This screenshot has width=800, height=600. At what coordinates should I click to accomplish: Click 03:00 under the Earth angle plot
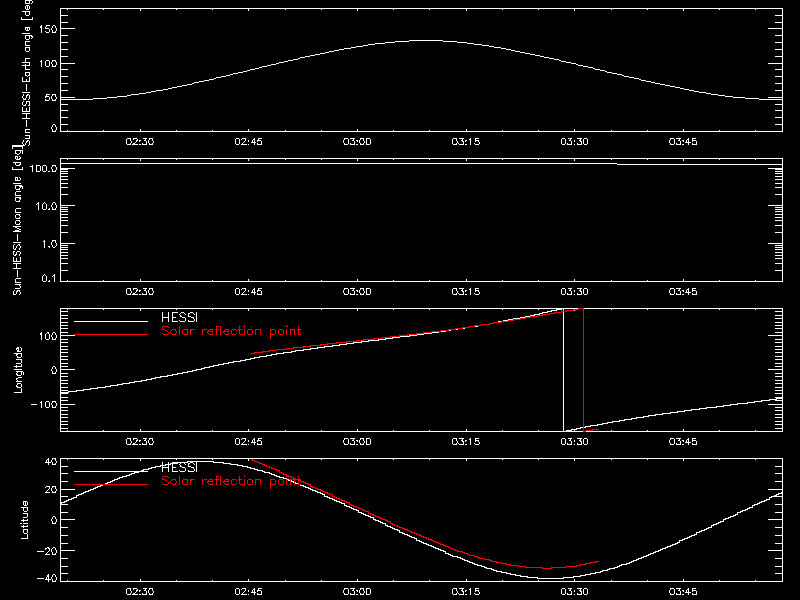tap(357, 141)
